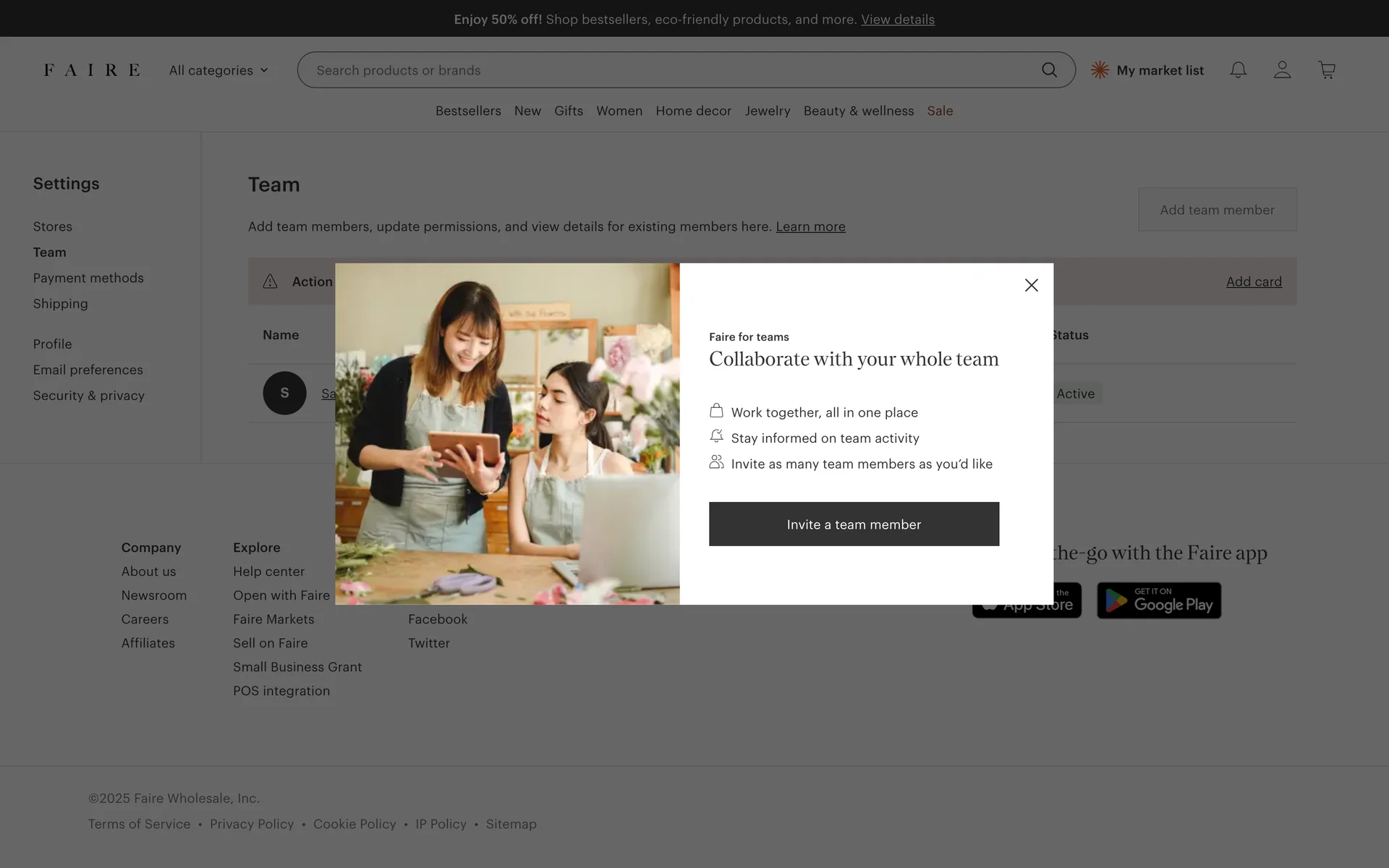The width and height of the screenshot is (1389, 868).
Task: Open the account profile icon
Action: [x=1282, y=70]
